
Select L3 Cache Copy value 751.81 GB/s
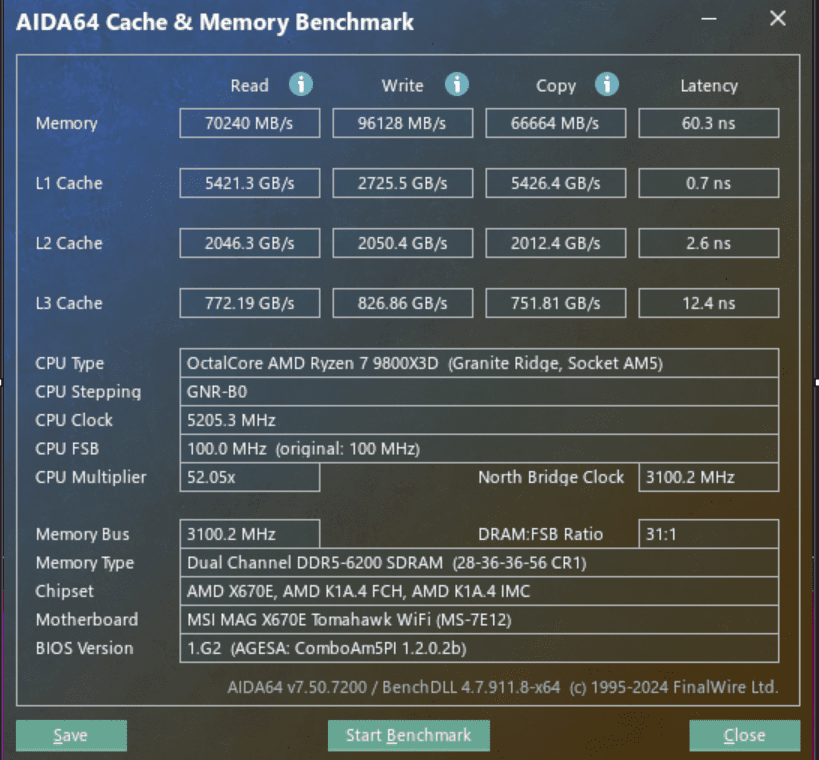click(556, 303)
